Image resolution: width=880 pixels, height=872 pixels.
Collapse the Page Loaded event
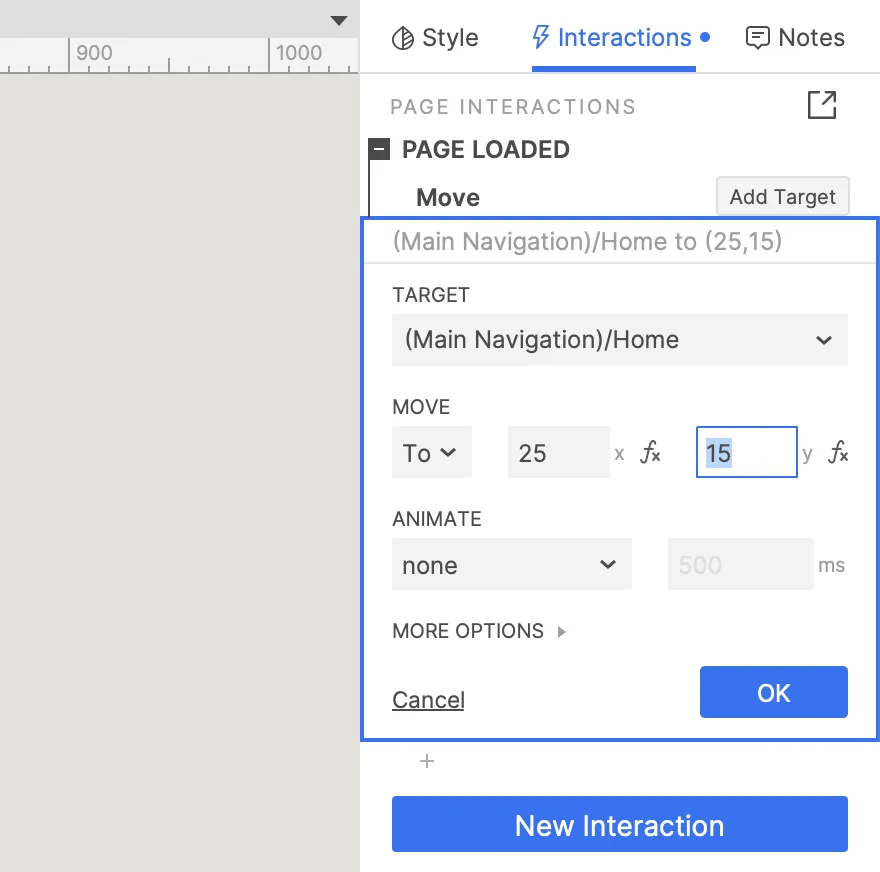[379, 150]
